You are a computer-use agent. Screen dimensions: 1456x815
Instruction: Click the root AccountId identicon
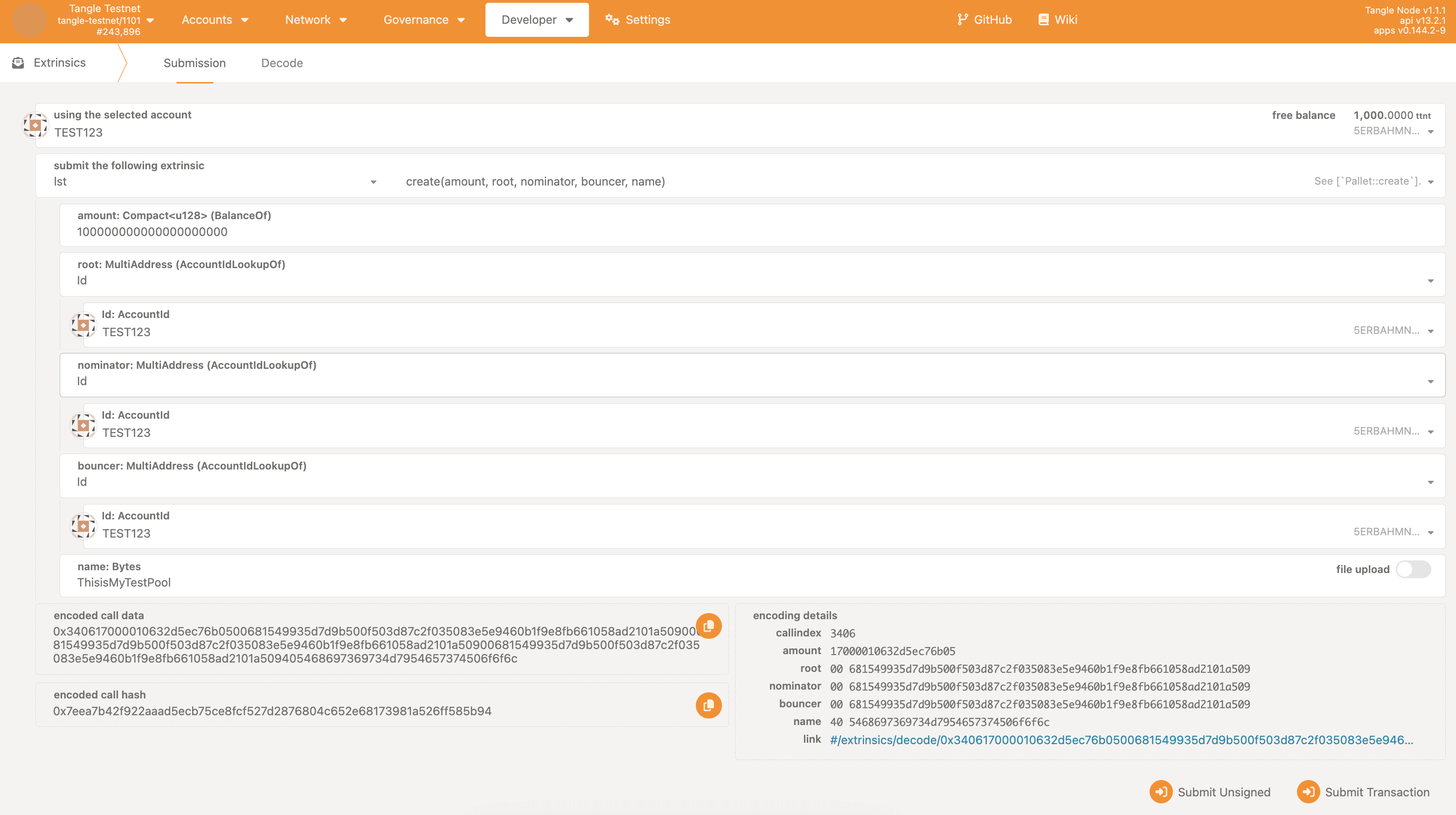point(83,325)
